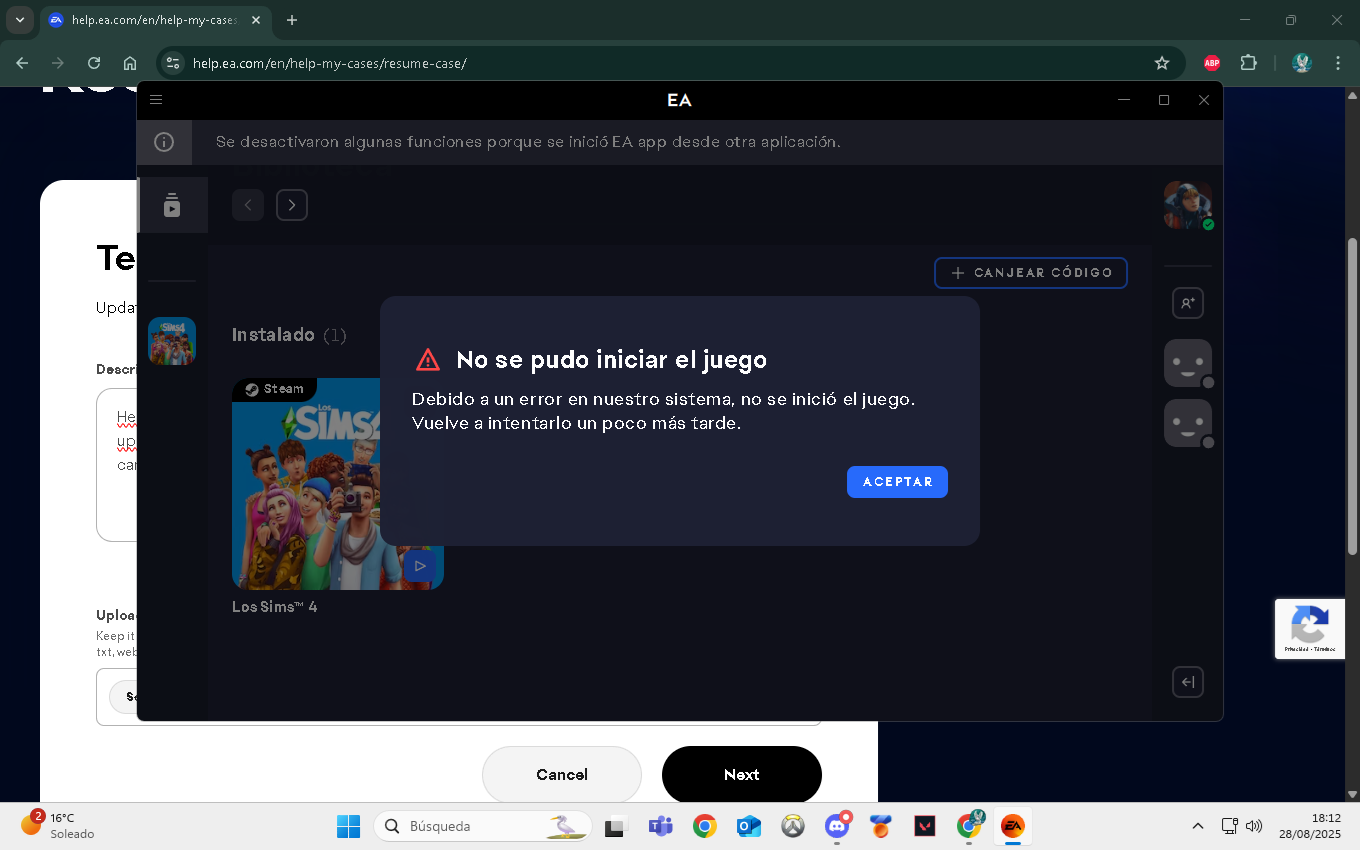Collapse the friends panel arrow icon
1360x850 pixels.
pos(1188,682)
